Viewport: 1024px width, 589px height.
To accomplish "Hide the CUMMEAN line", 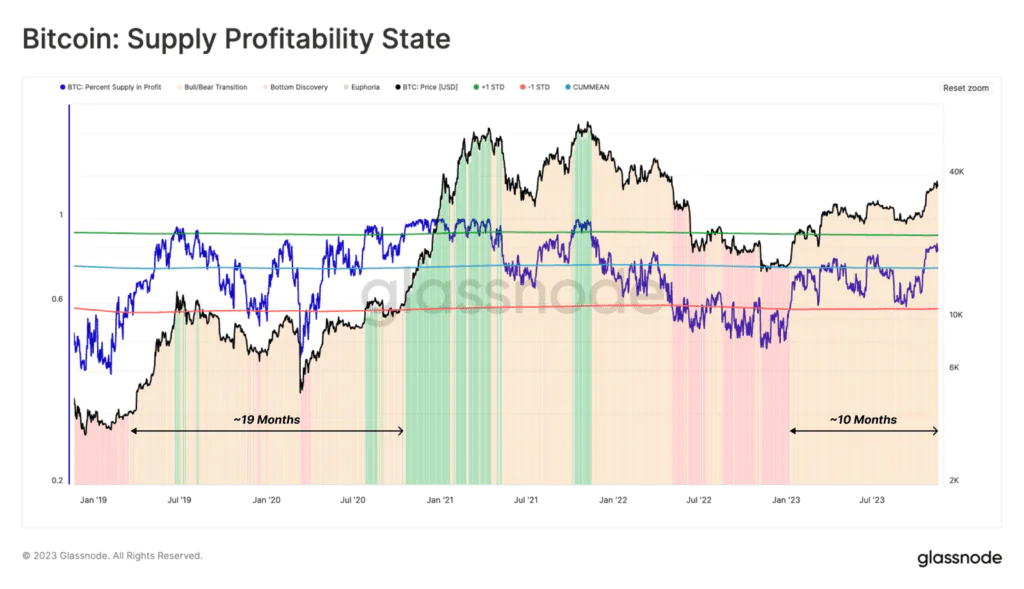I will (x=587, y=87).
